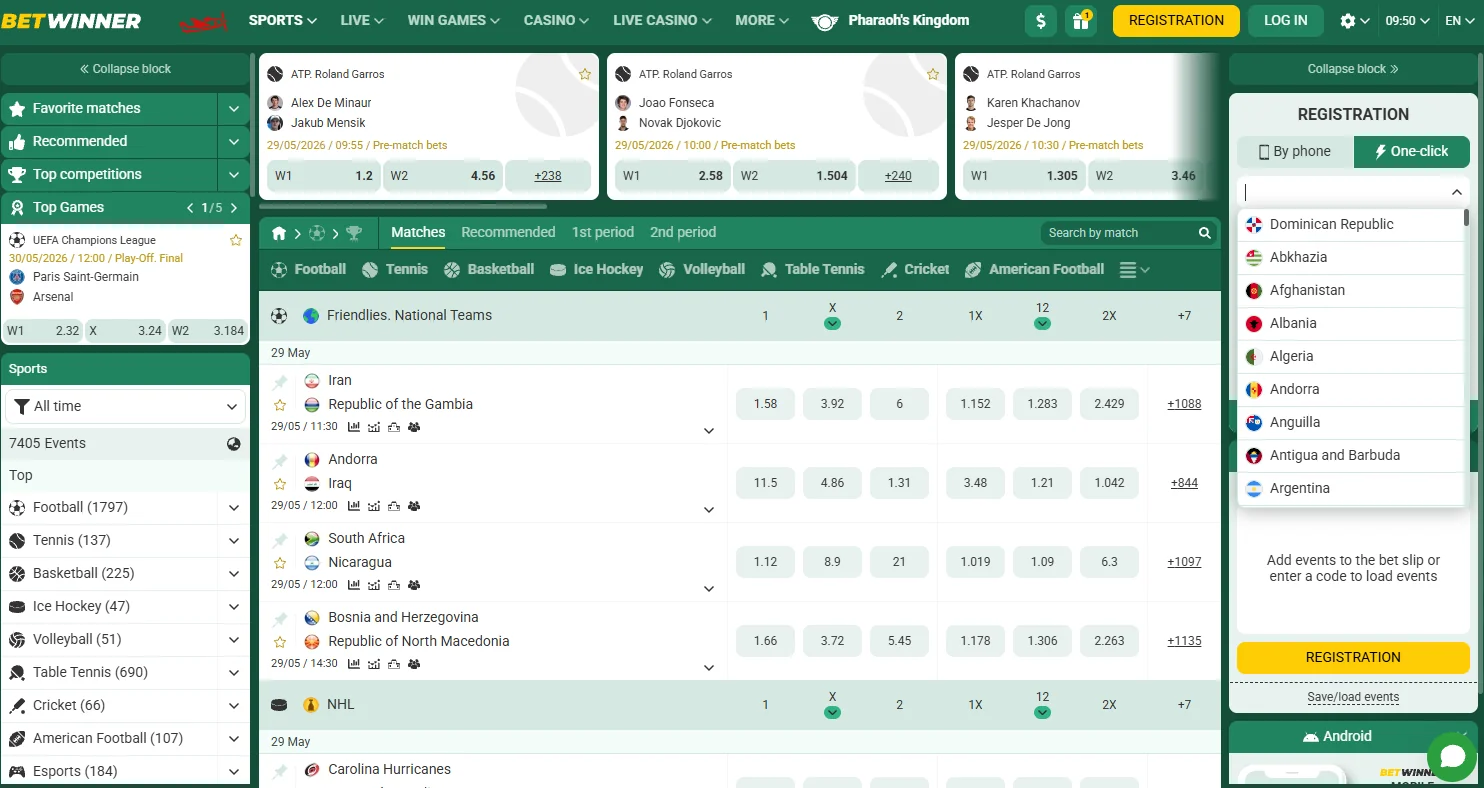Image resolution: width=1484 pixels, height=788 pixels.
Task: Collapse the right sidebar block
Action: [x=1353, y=69]
